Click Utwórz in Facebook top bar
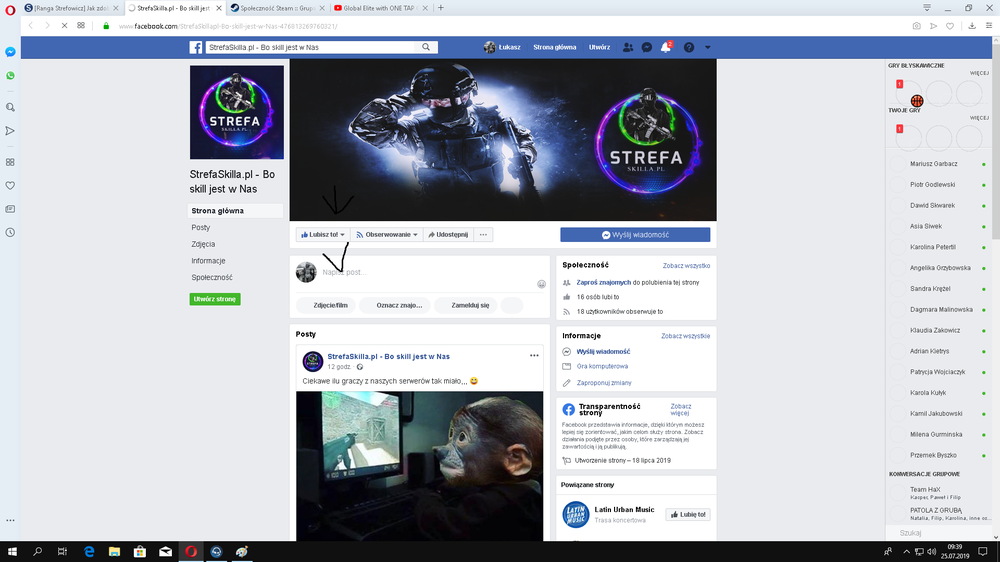The width and height of the screenshot is (1000, 562). coord(599,47)
